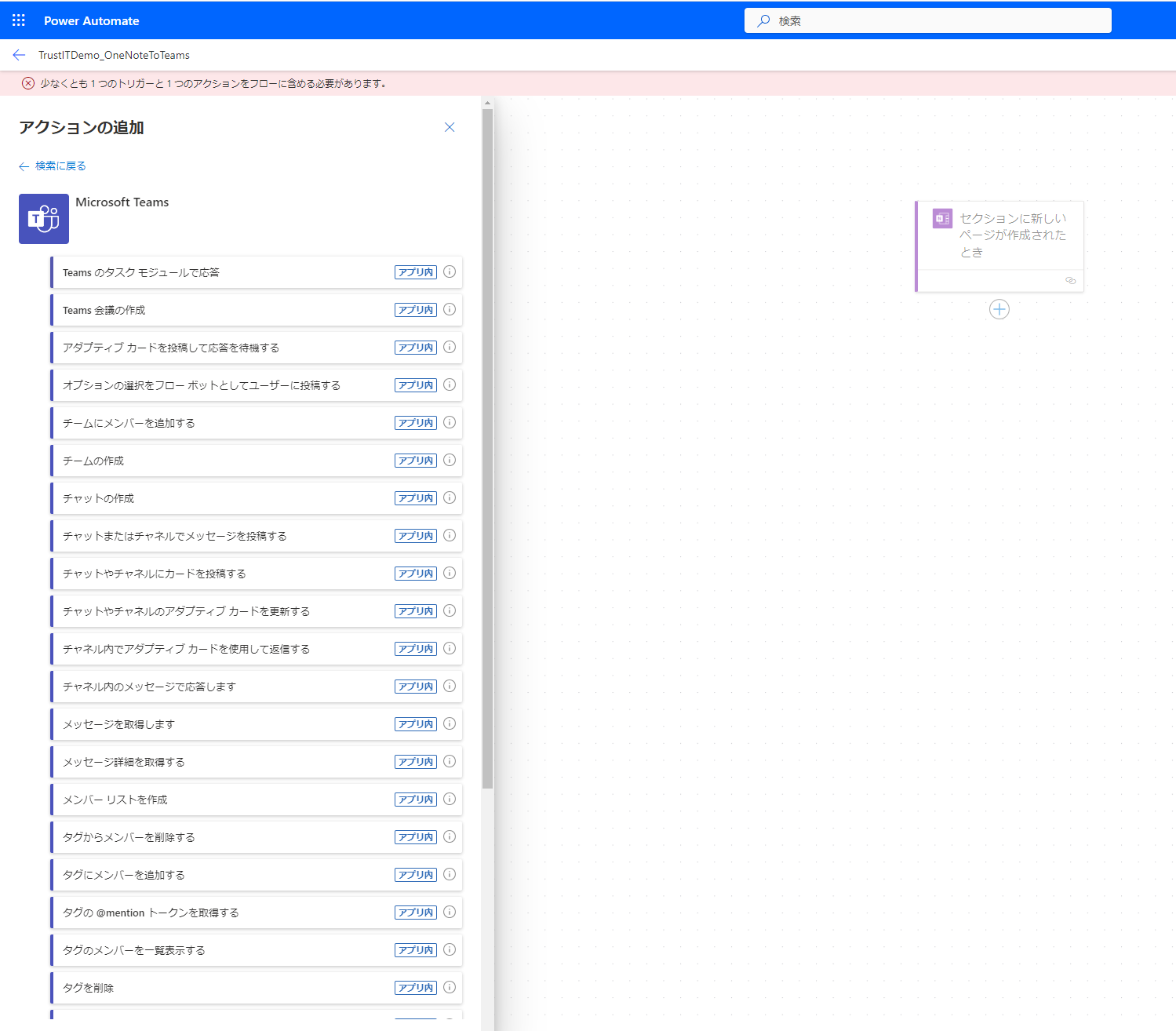Click the Microsoft Teams connector logo
1176x1031 pixels.
(x=44, y=219)
